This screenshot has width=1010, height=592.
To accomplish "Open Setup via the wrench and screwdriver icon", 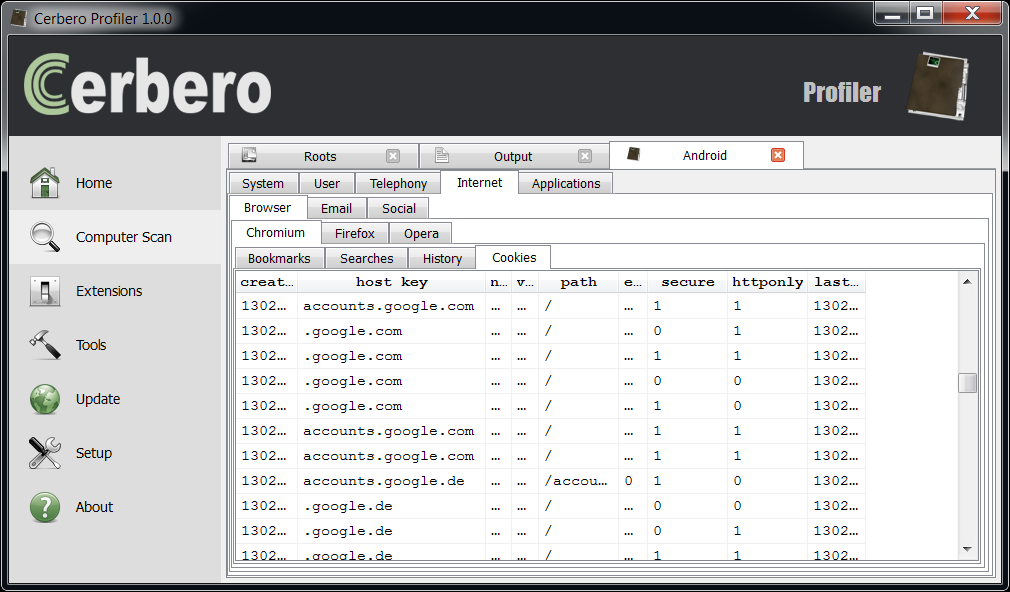I will click(x=44, y=453).
